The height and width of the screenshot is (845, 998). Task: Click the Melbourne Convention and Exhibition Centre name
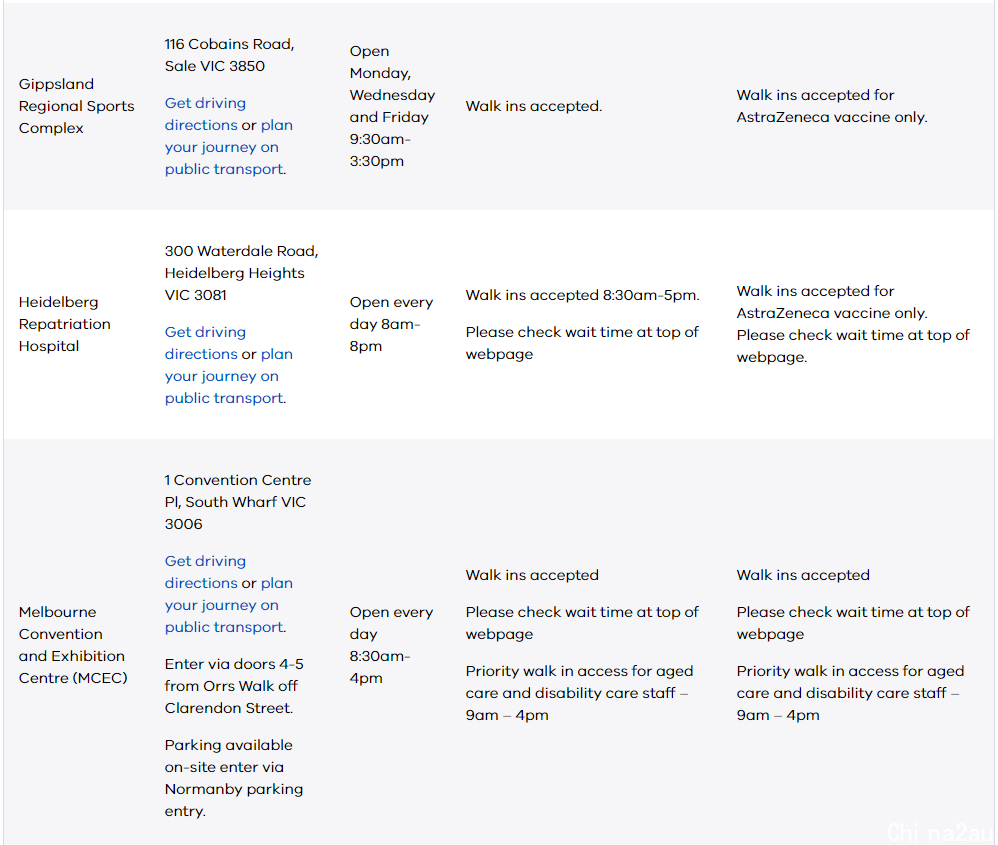(73, 645)
